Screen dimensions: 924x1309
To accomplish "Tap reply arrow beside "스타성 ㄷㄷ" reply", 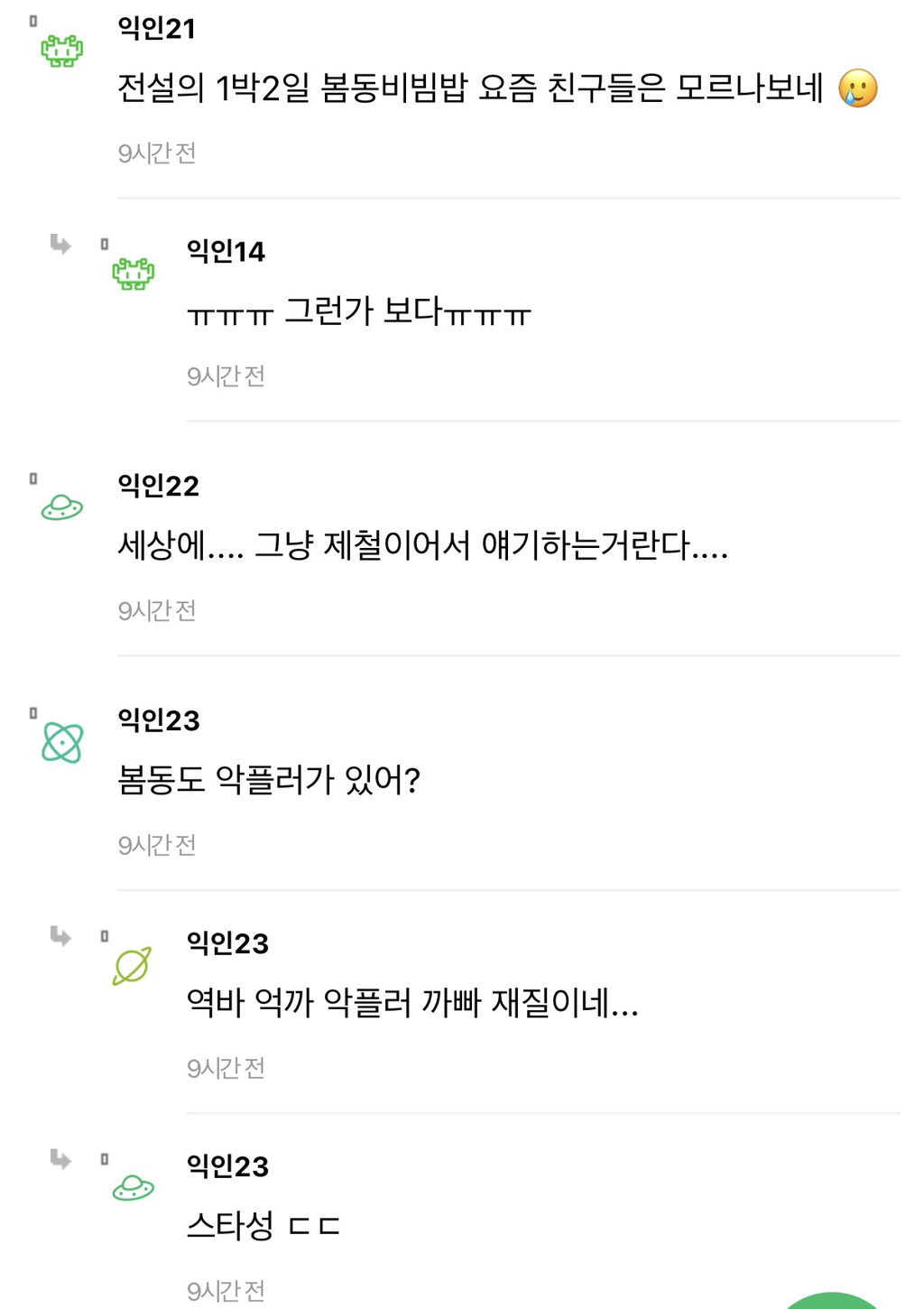I will click(60, 1159).
